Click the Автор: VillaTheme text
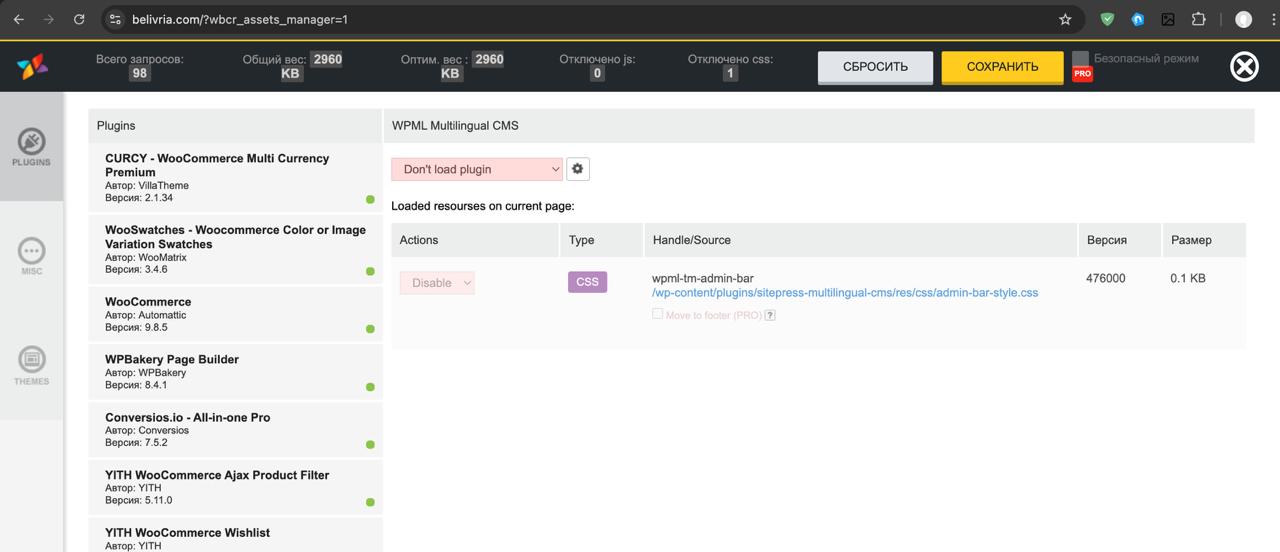 click(x=147, y=185)
